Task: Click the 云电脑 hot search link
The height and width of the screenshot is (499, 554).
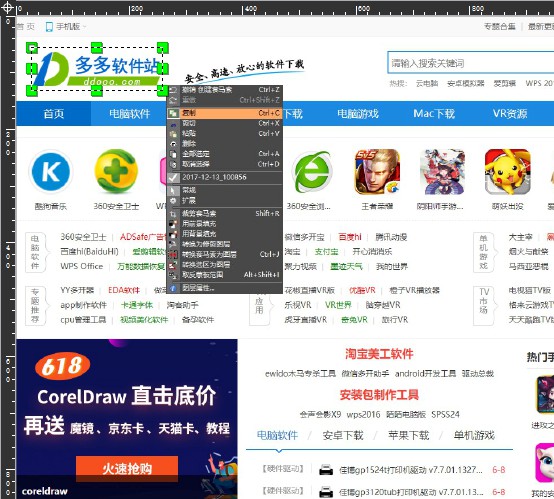Action: pos(427,83)
